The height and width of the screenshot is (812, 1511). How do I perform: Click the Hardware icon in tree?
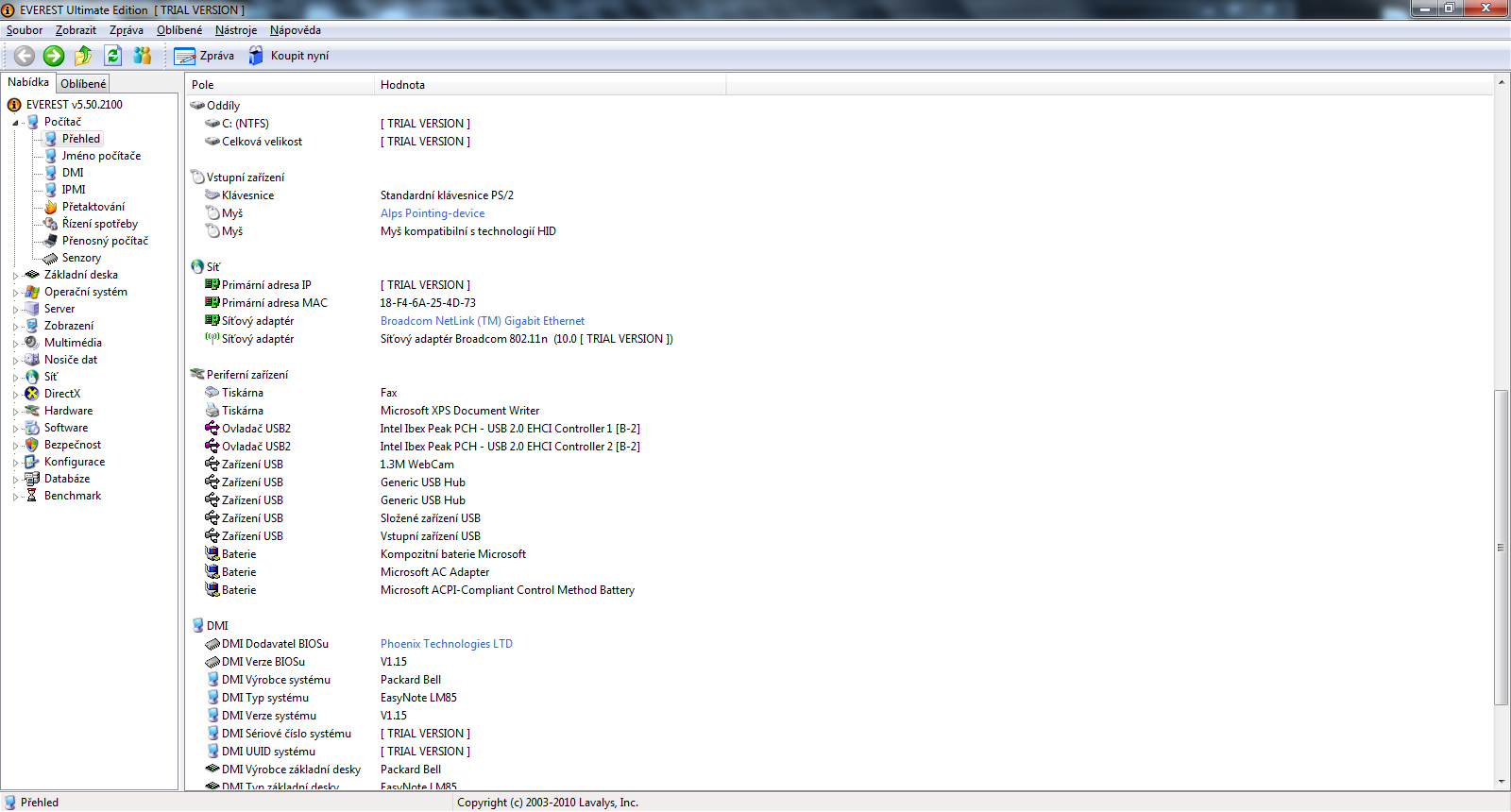pos(32,411)
